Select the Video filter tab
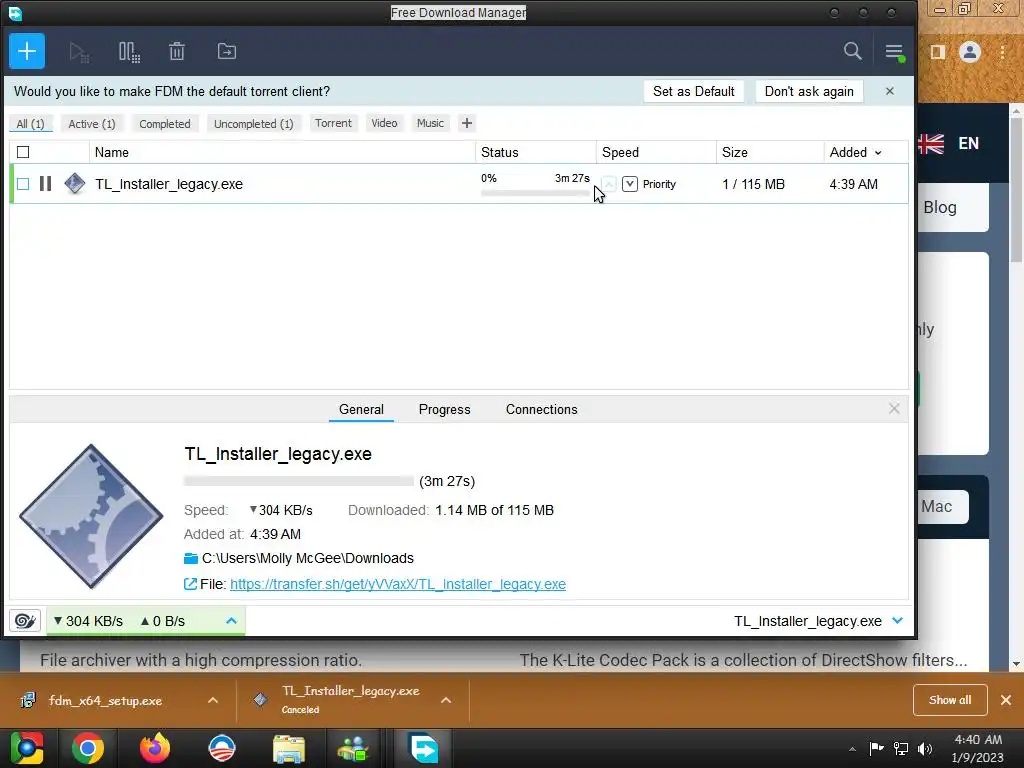1024x768 pixels. coord(384,123)
